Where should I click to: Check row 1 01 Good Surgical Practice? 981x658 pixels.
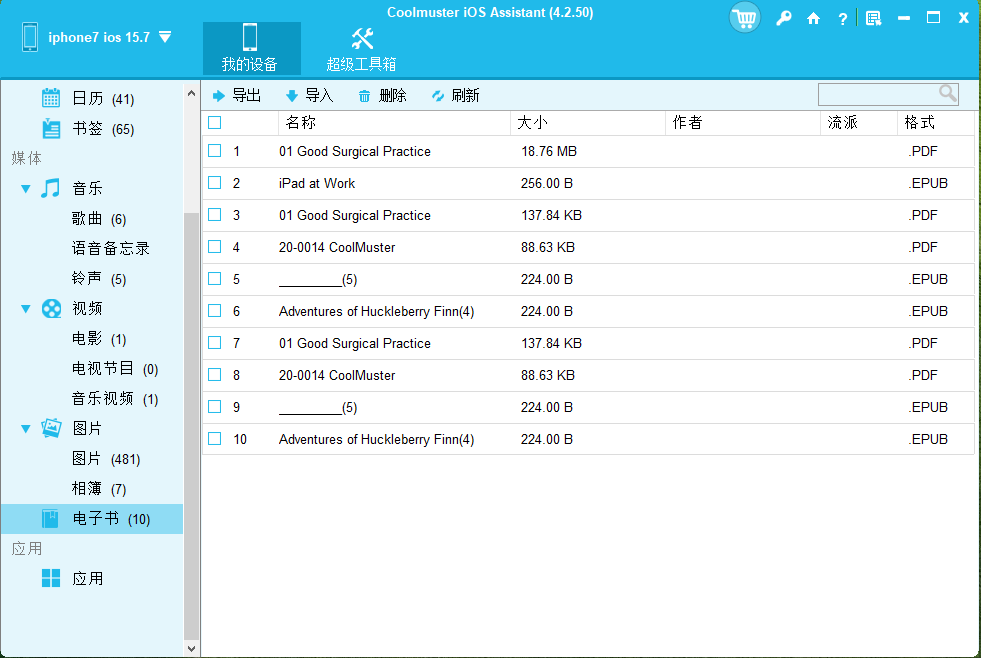[x=215, y=151]
